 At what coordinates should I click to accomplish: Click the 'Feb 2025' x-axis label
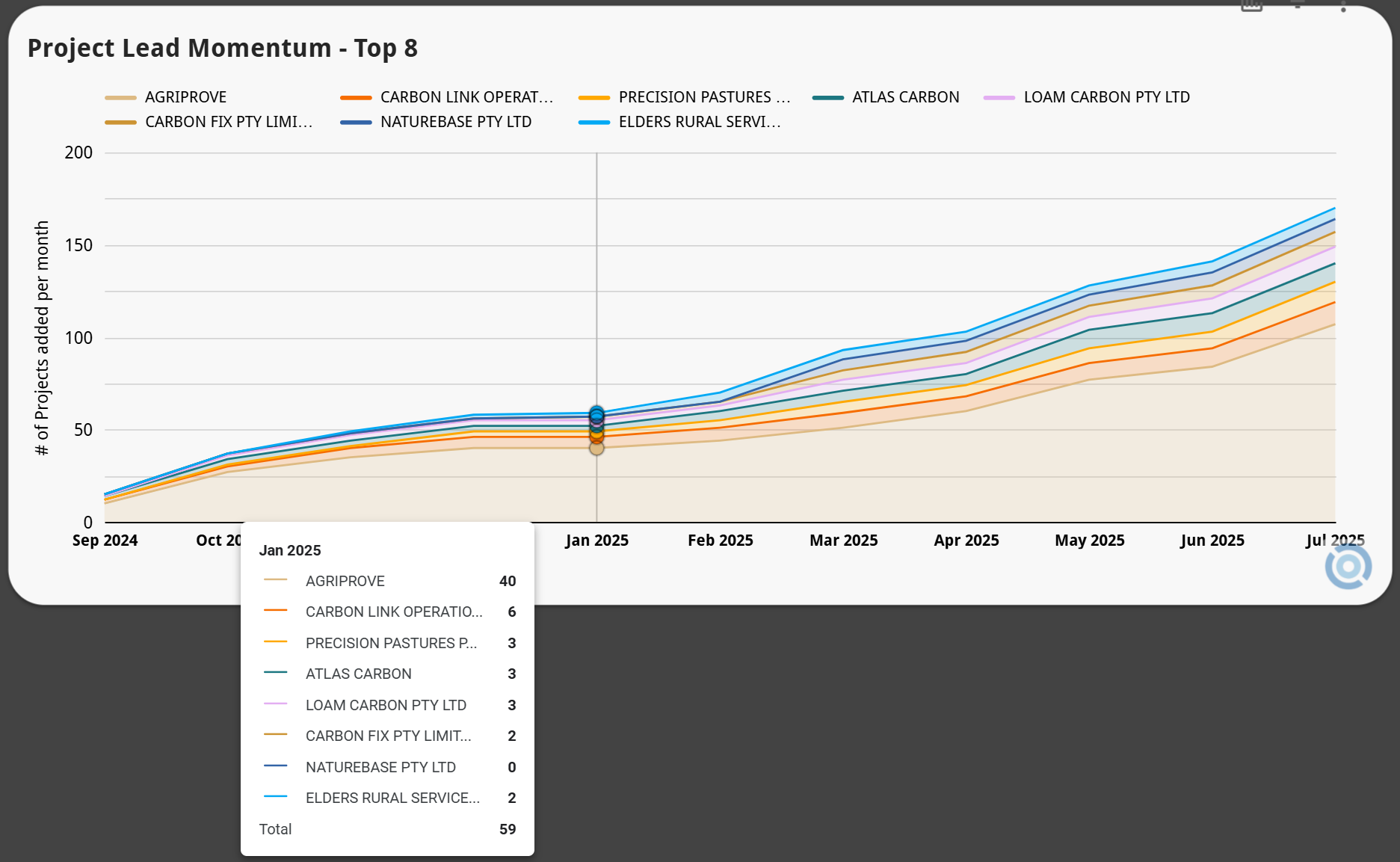(721, 541)
